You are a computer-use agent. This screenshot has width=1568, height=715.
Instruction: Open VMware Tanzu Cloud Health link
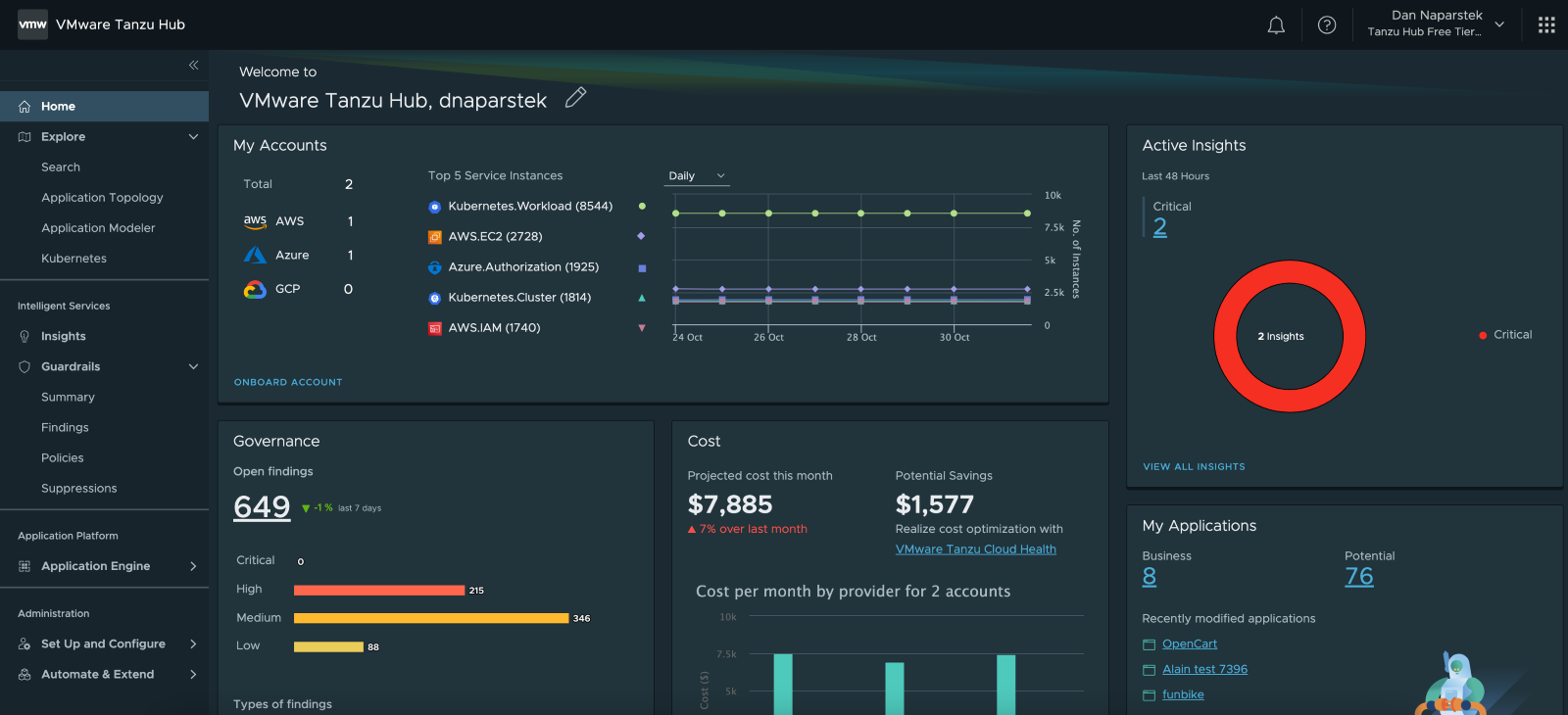click(x=976, y=549)
